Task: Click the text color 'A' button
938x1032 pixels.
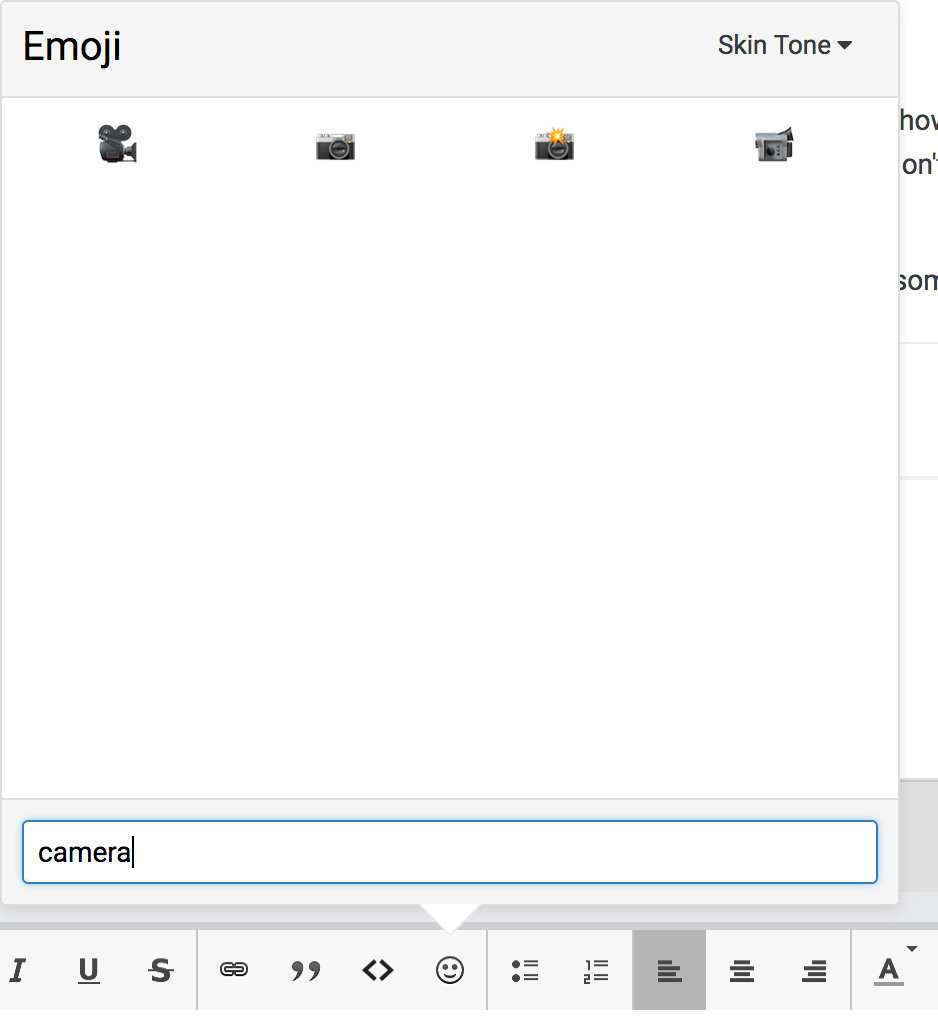Action: [888, 970]
